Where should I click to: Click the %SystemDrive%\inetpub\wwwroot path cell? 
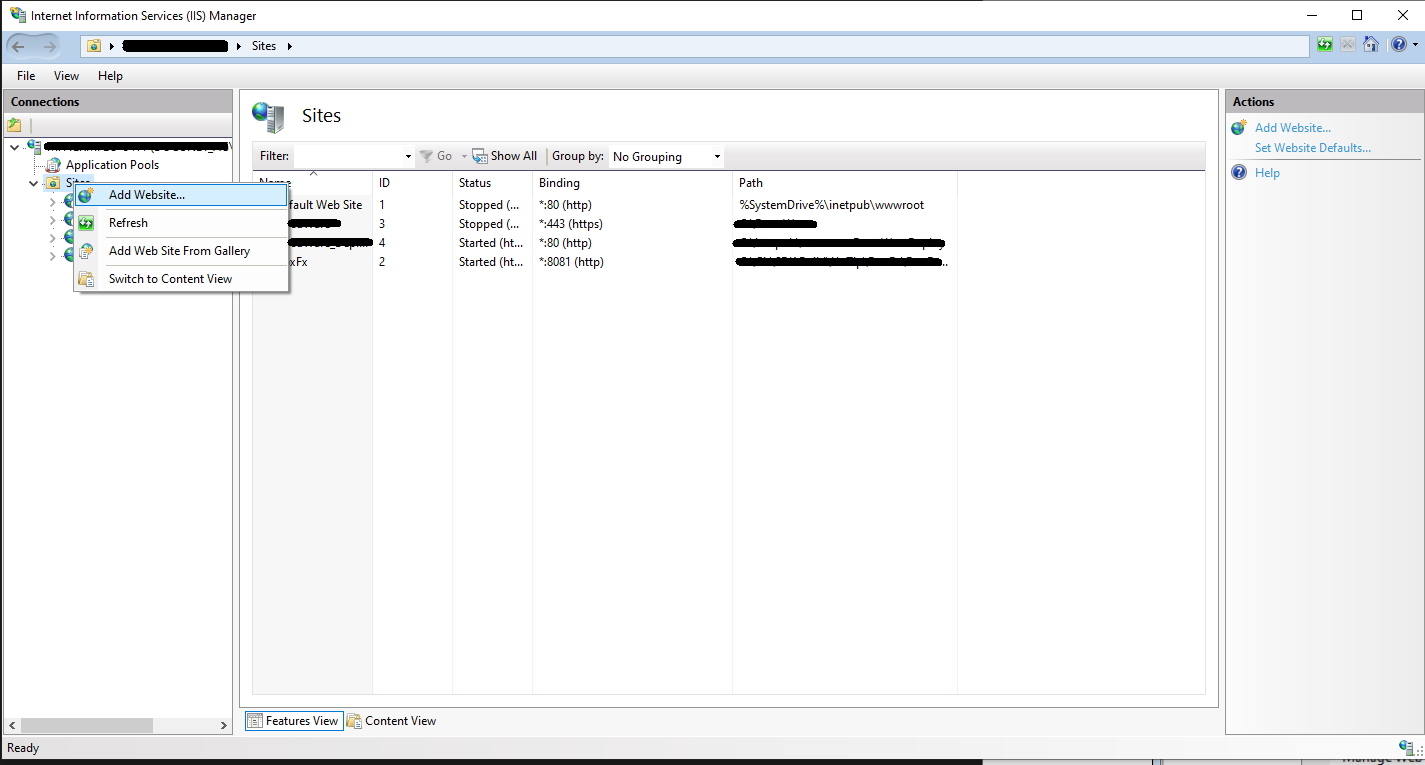(x=832, y=205)
